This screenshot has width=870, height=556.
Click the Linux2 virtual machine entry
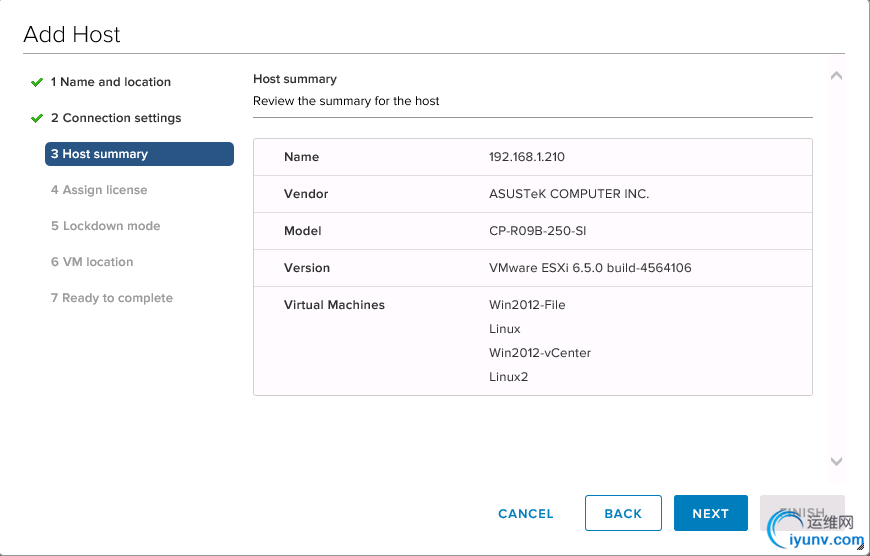point(508,377)
